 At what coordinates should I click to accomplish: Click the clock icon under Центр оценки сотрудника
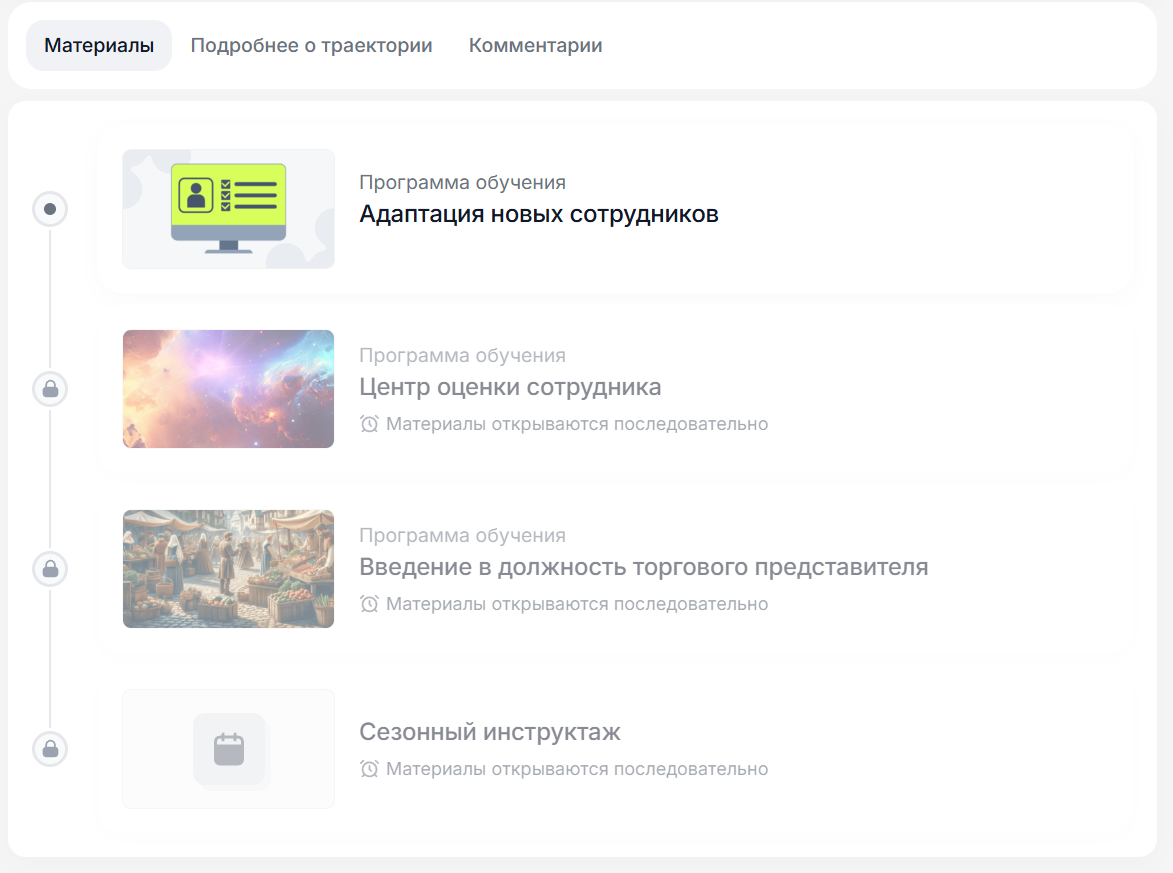point(369,424)
